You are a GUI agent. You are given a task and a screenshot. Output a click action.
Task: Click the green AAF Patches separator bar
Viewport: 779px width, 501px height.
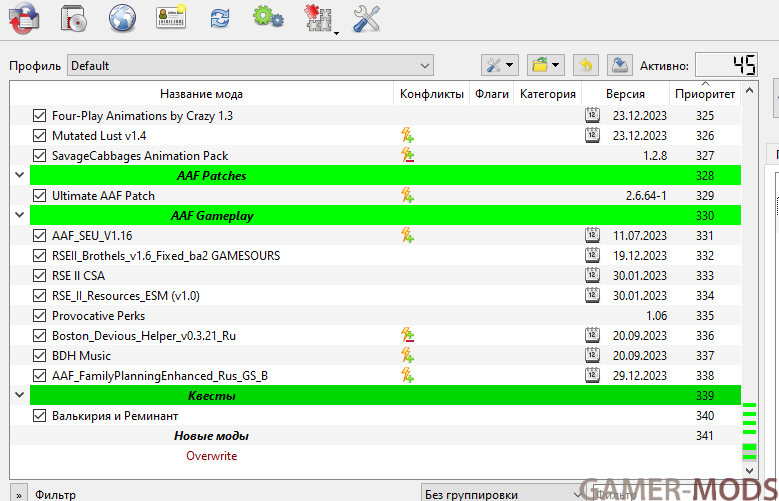pos(386,175)
